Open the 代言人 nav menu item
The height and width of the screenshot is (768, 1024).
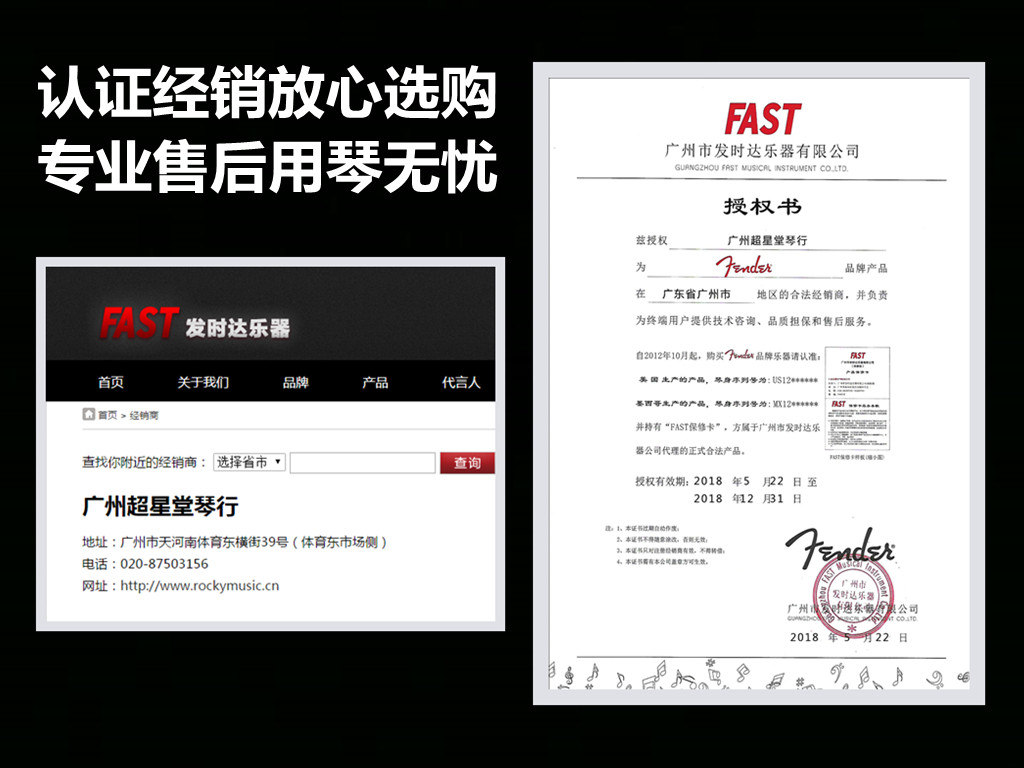pos(461,382)
